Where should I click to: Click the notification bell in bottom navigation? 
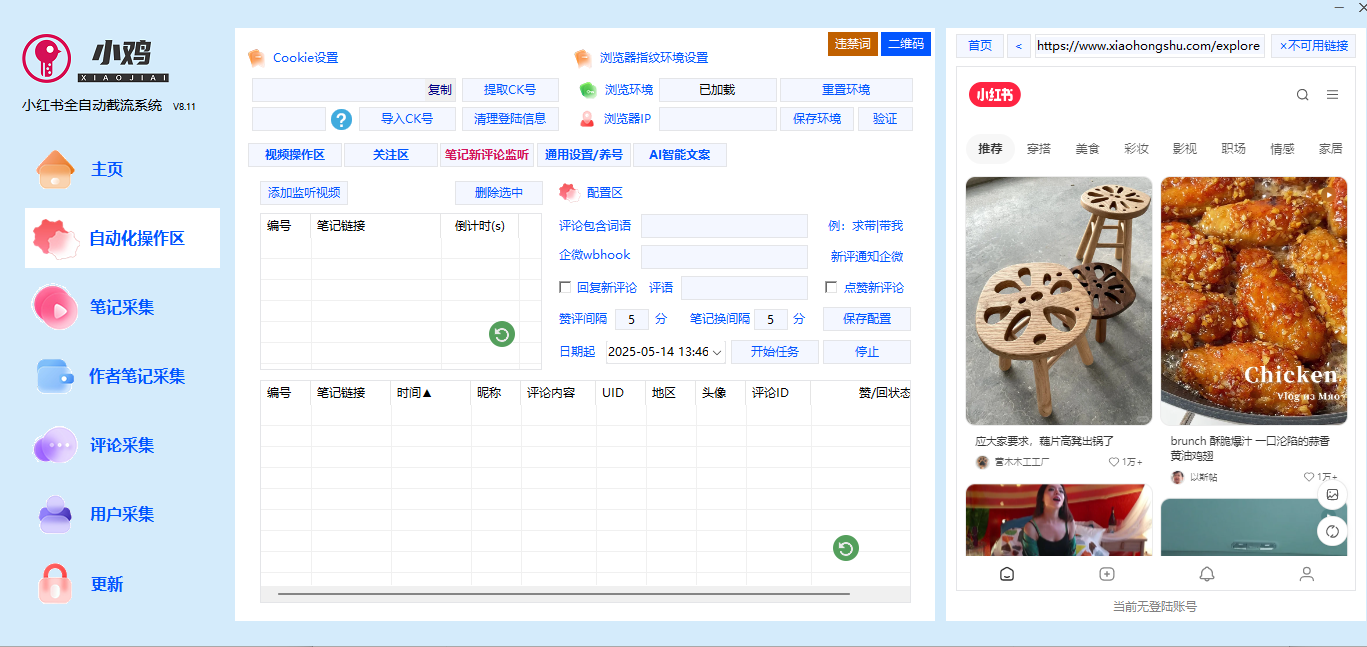1207,574
